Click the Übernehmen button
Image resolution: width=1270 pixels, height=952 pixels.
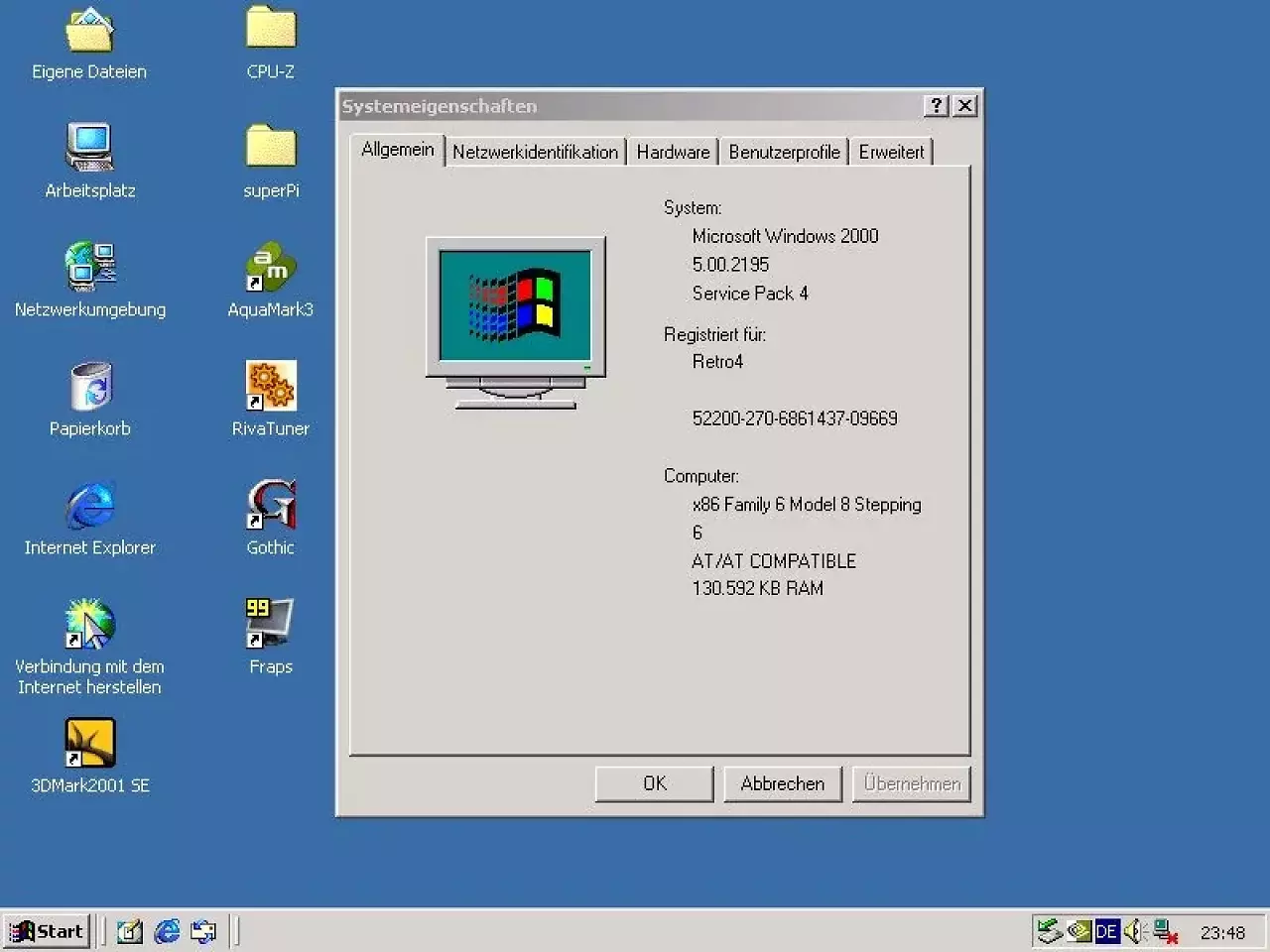click(912, 783)
